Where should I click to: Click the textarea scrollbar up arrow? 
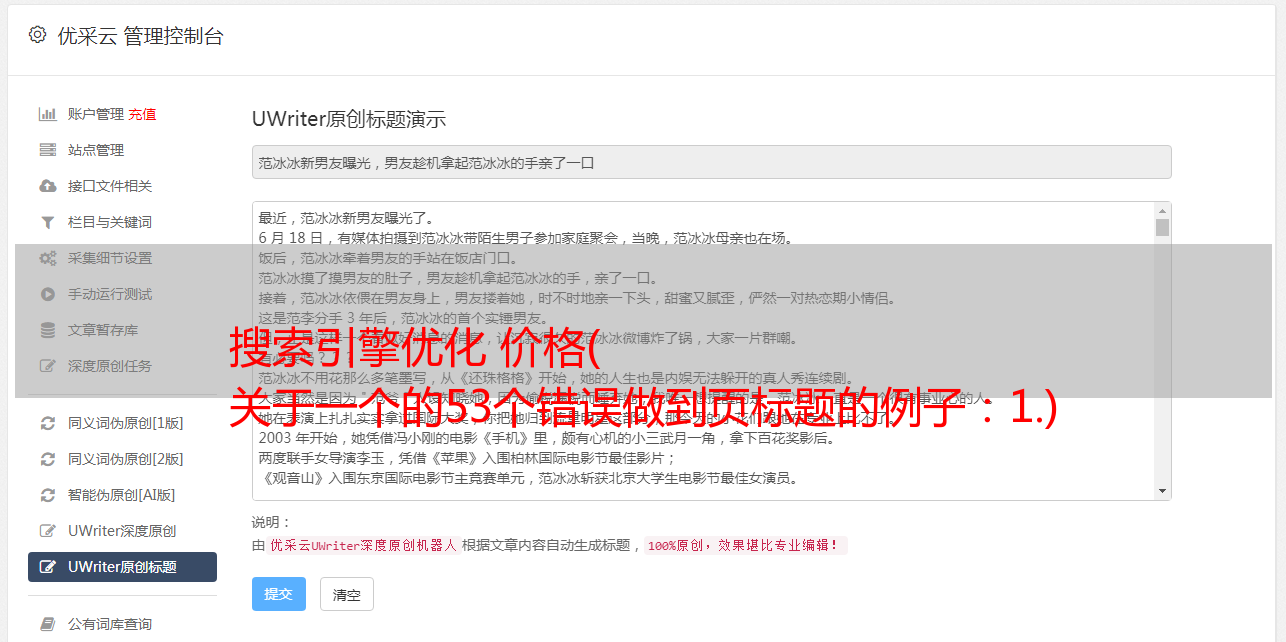(x=1162, y=211)
